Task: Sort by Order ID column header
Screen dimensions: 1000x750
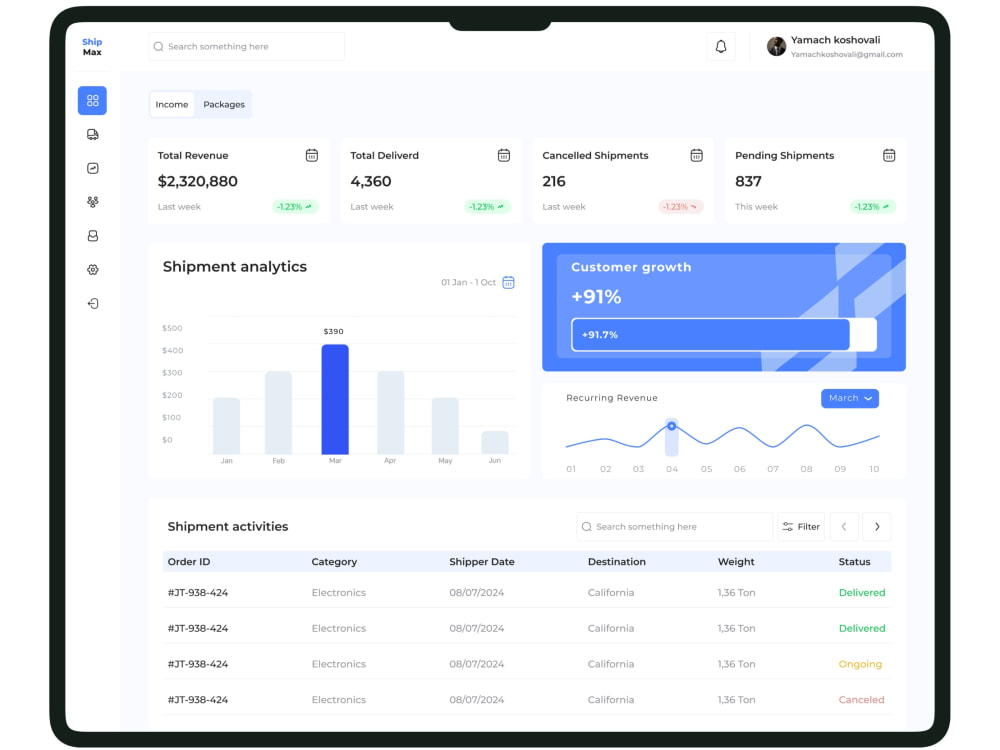Action: click(189, 562)
